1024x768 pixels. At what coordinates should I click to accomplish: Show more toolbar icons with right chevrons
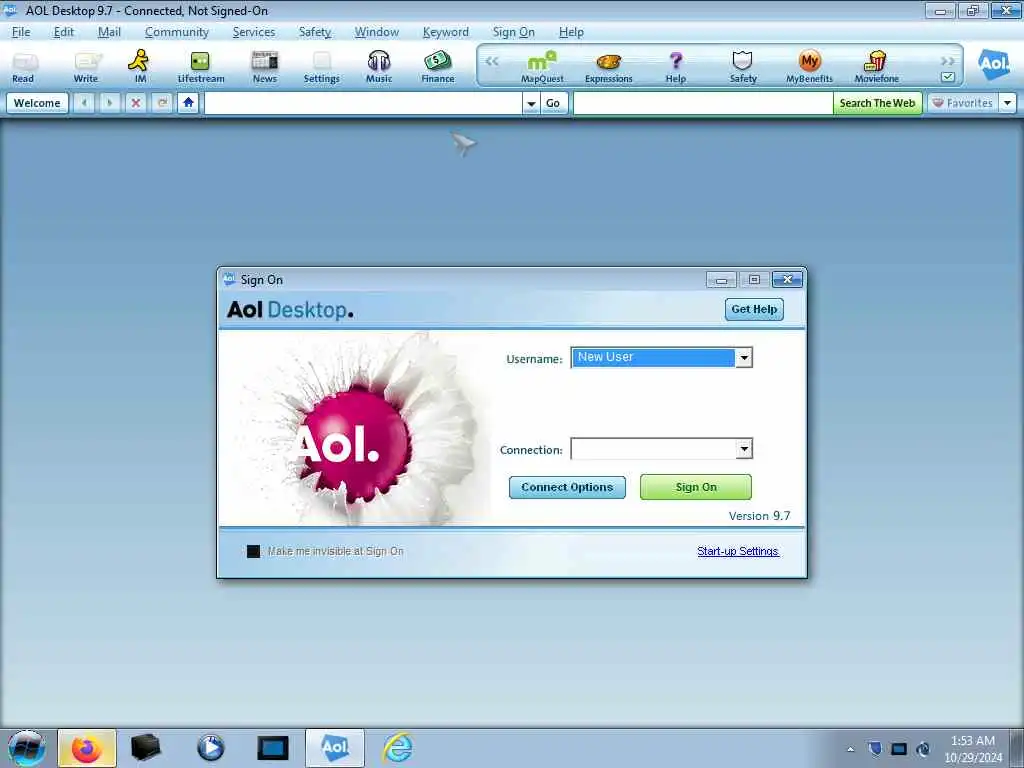(x=948, y=61)
